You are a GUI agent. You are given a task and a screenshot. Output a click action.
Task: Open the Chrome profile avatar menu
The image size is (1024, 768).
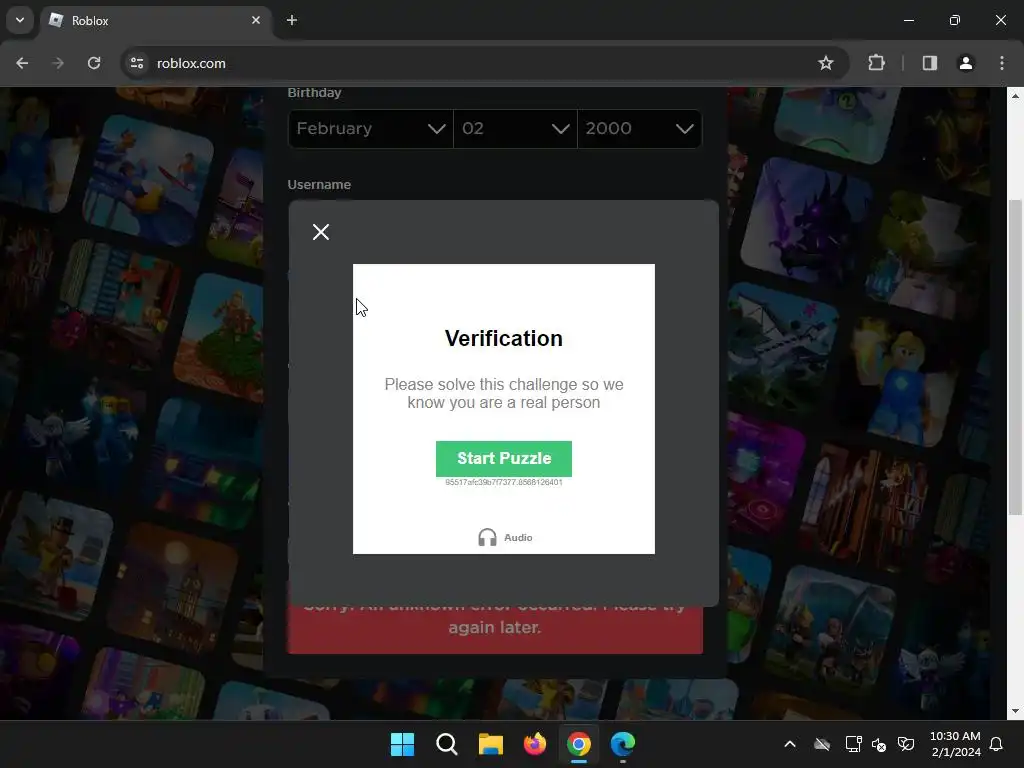[965, 63]
